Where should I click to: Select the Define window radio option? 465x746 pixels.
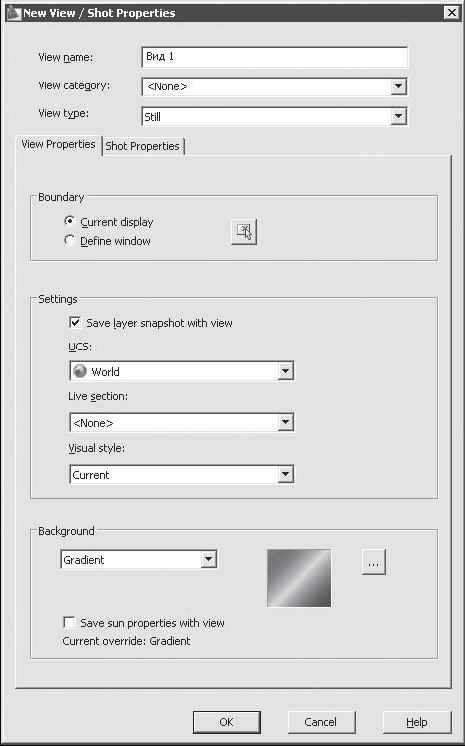point(69,240)
